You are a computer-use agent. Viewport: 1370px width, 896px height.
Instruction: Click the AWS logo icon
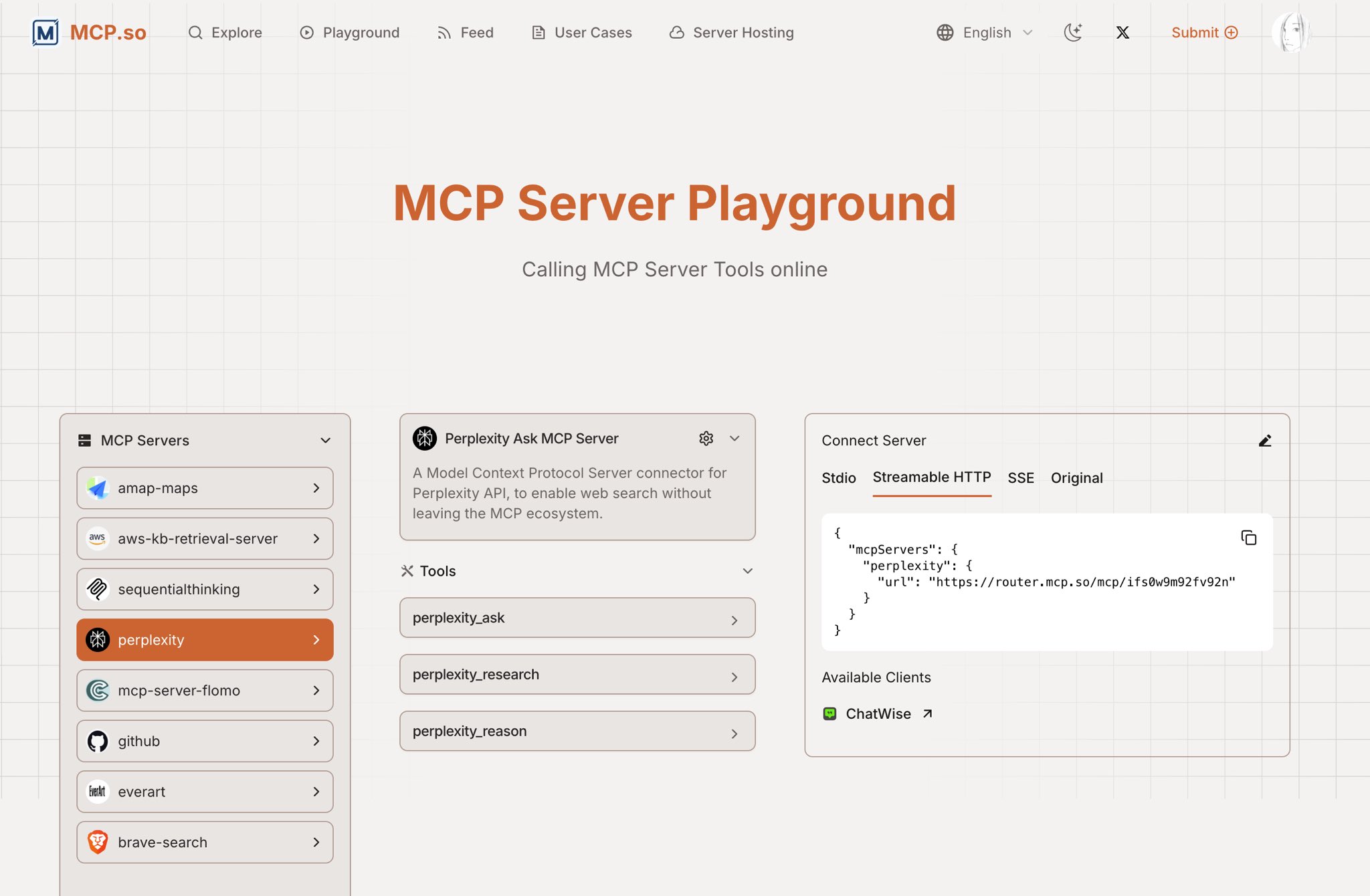tap(98, 538)
